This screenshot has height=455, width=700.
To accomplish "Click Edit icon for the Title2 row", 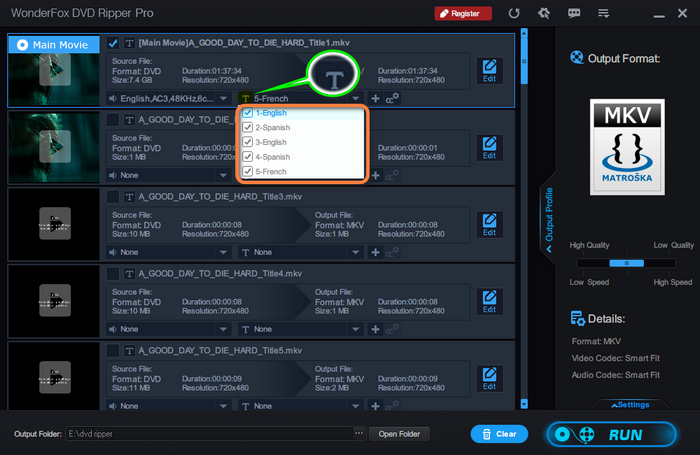I will point(490,147).
